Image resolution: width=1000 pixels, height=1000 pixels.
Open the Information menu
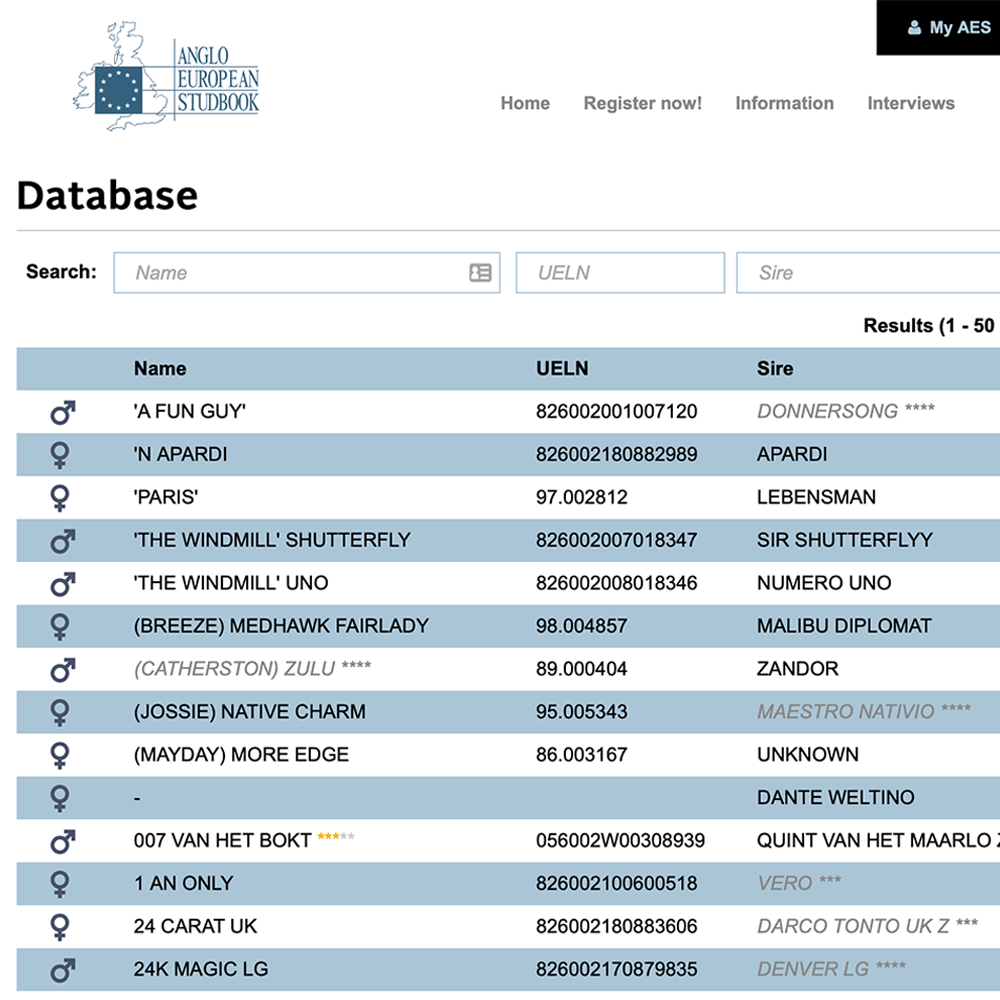pos(784,103)
